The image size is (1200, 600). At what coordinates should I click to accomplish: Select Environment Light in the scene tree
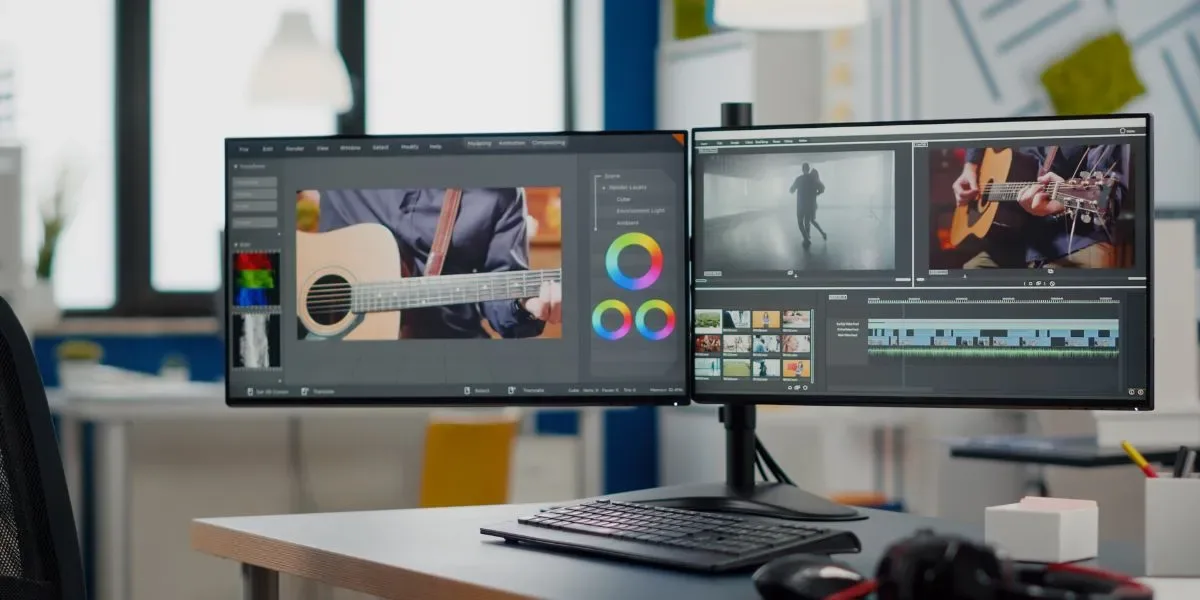[x=641, y=211]
